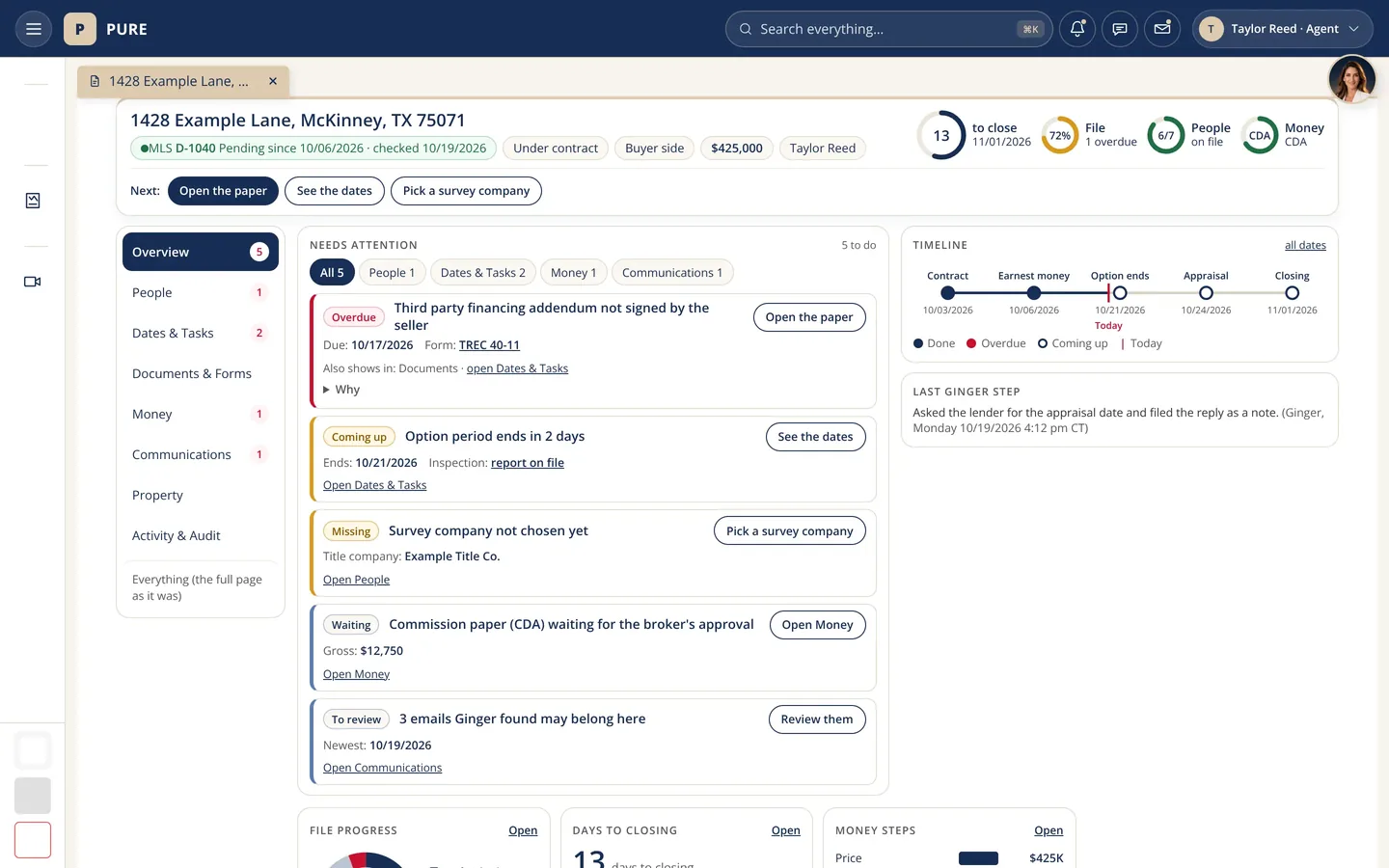Open Documents & Forms section
The width and height of the screenshot is (1389, 868).
click(x=200, y=373)
